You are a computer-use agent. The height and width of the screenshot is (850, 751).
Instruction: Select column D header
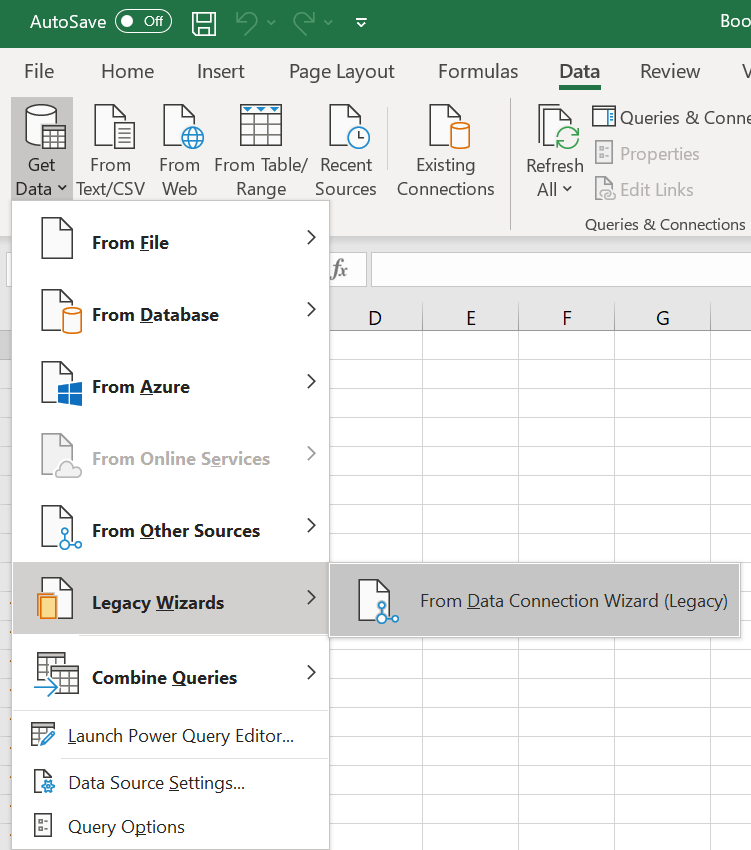(375, 318)
